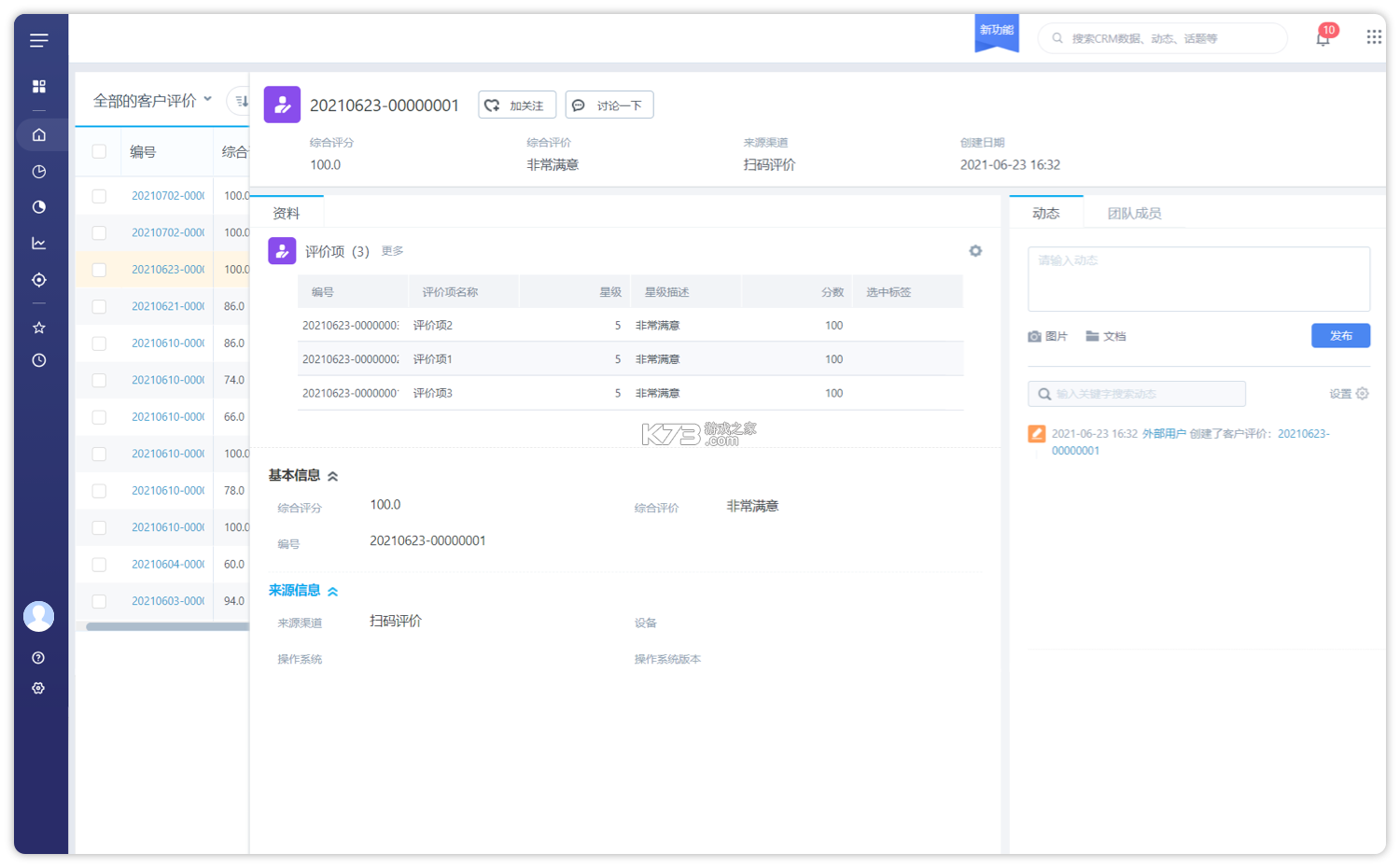Image resolution: width=1400 pixels, height=868 pixels.
Task: Click the purple 评价项 section icon
Action: (282, 251)
